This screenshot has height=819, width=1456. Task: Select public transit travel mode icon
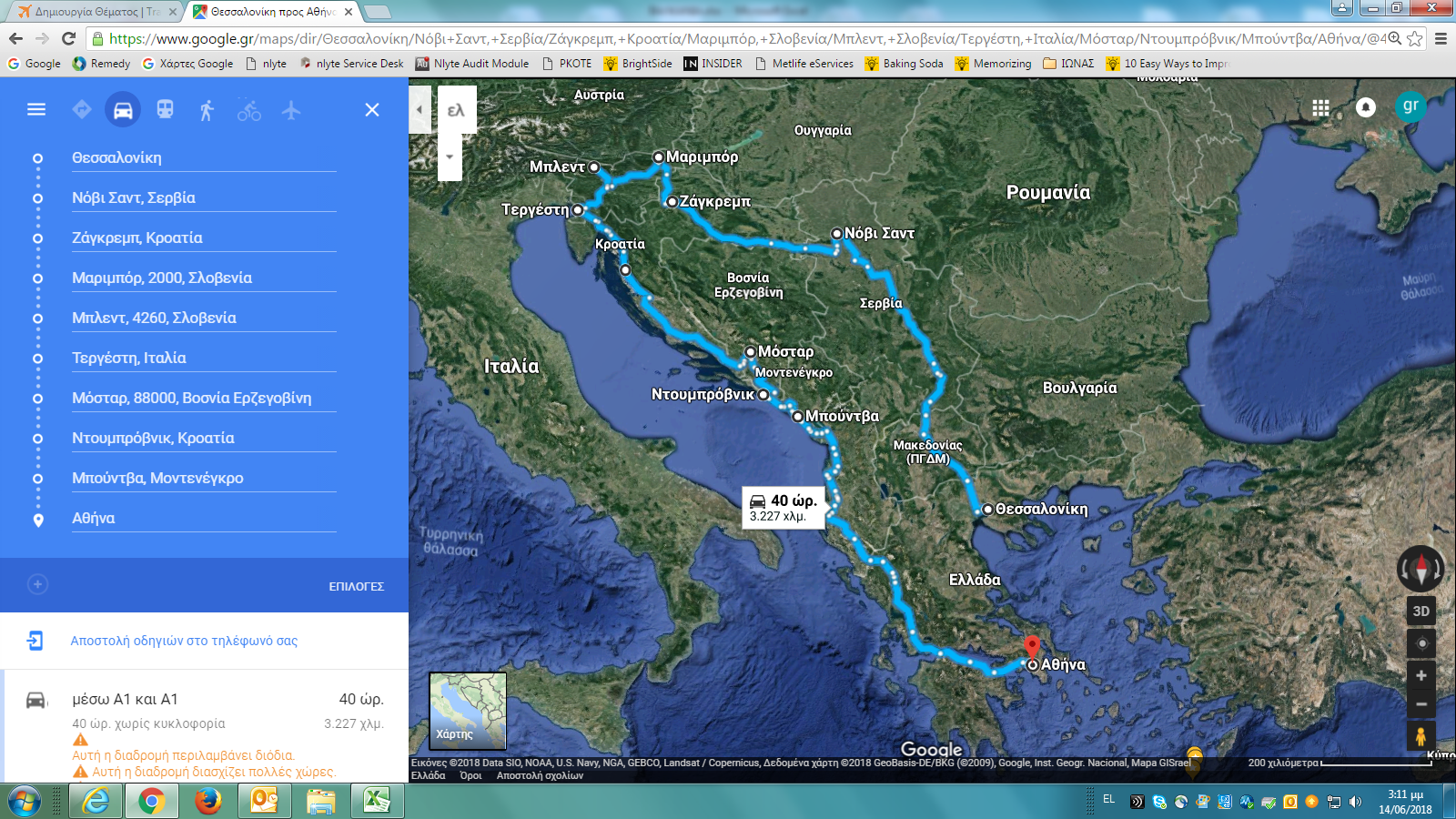click(x=165, y=109)
